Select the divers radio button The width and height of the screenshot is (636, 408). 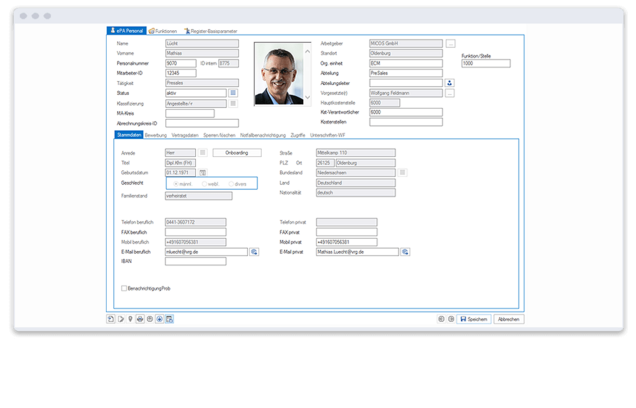(231, 184)
